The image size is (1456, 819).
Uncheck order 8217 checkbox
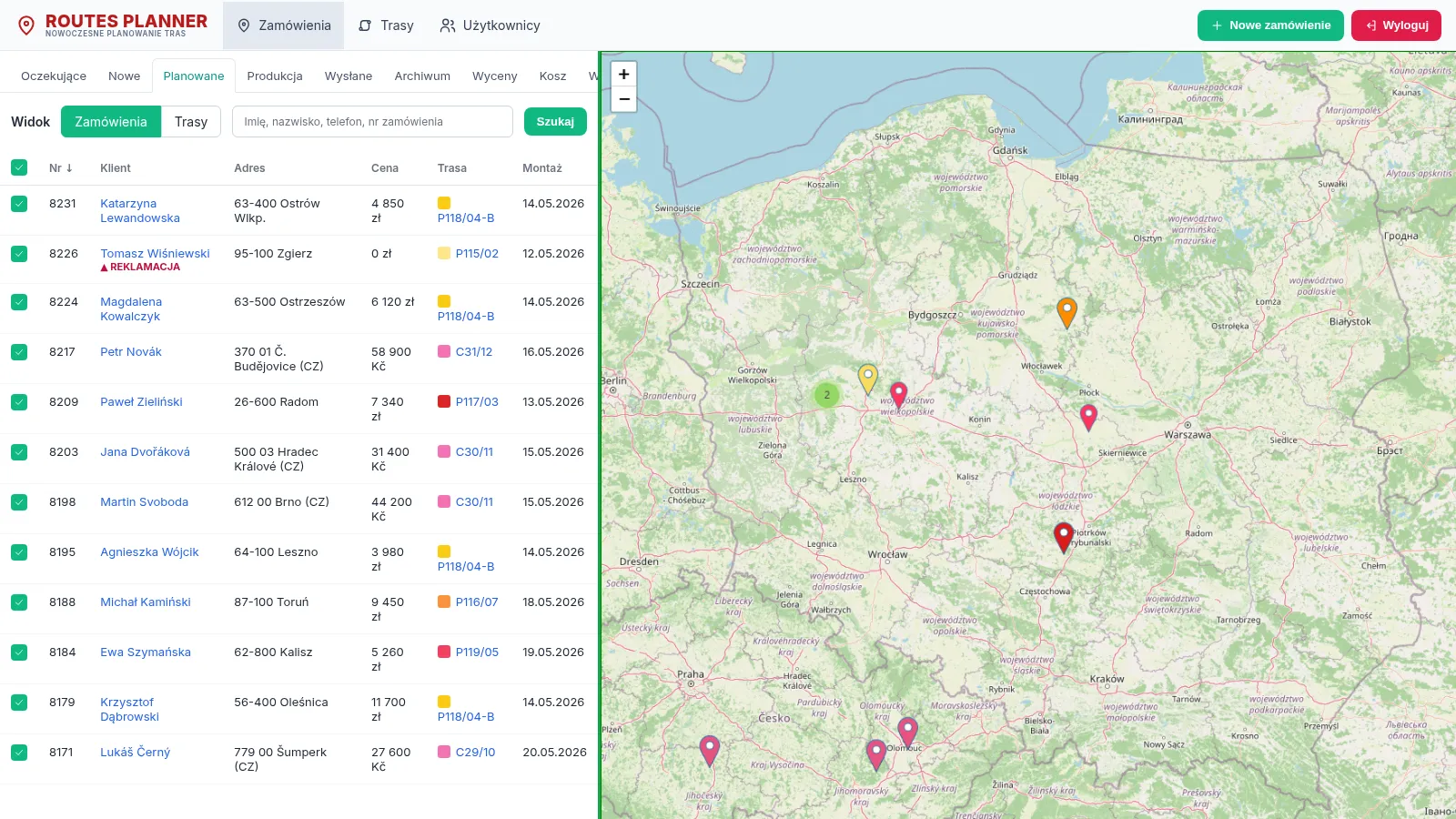(19, 352)
